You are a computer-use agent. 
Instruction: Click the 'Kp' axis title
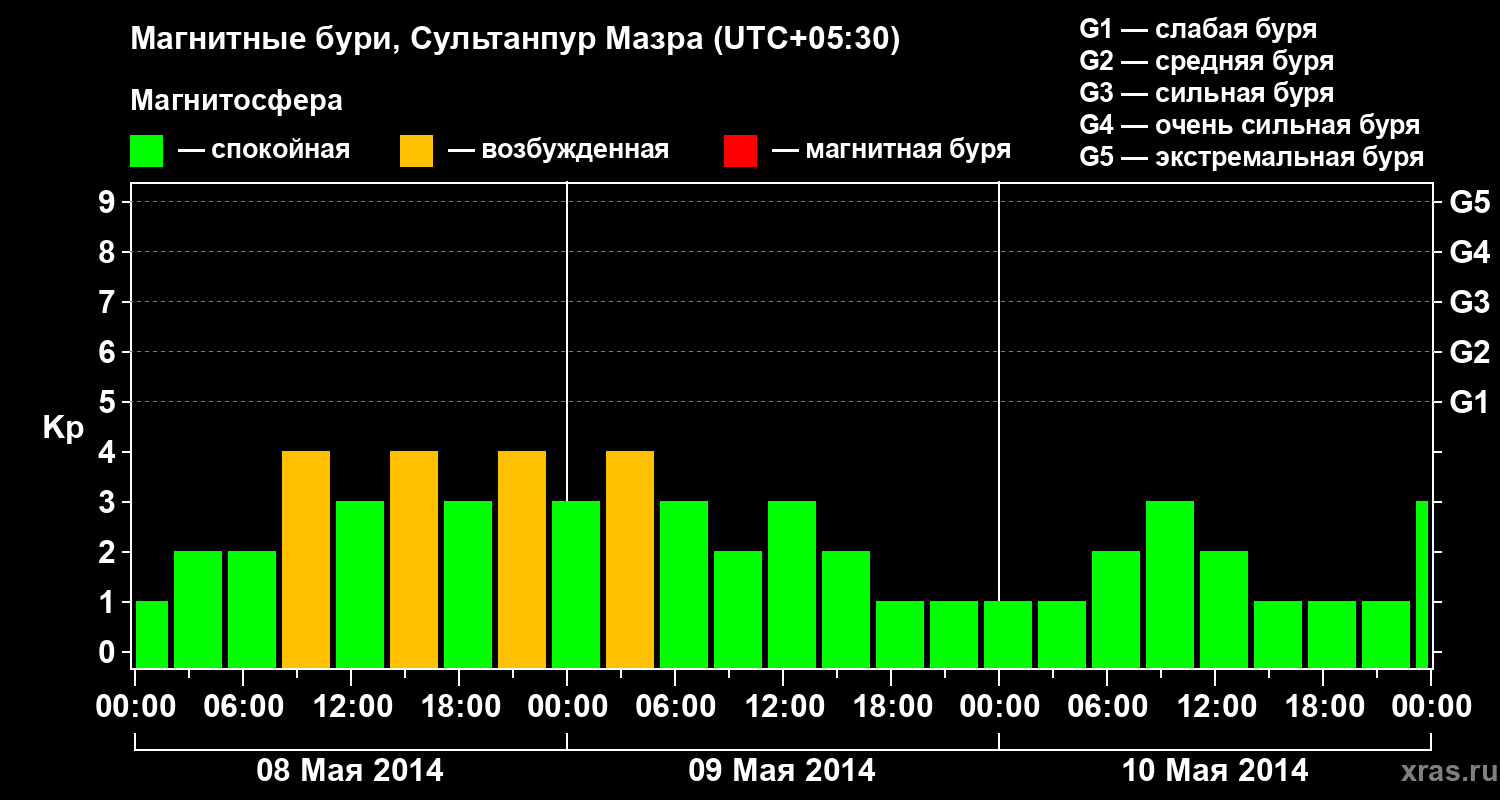[x=63, y=428]
